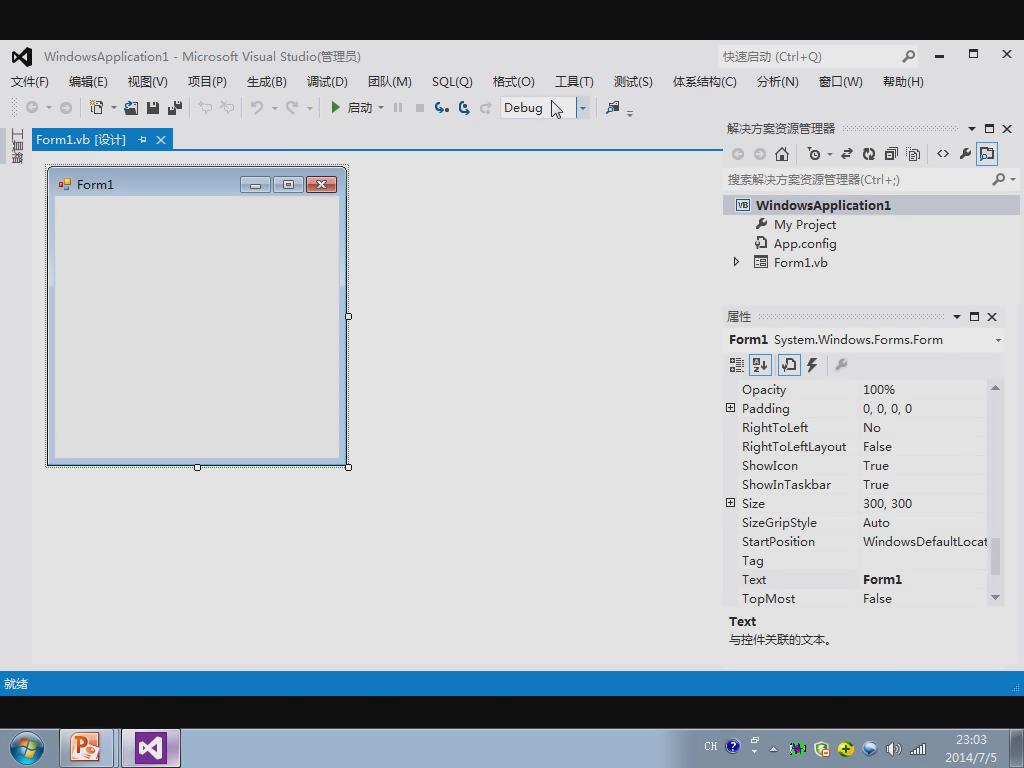Viewport: 1024px width, 768px height.
Task: Open the 调试(D) menu
Action: pyautogui.click(x=327, y=82)
